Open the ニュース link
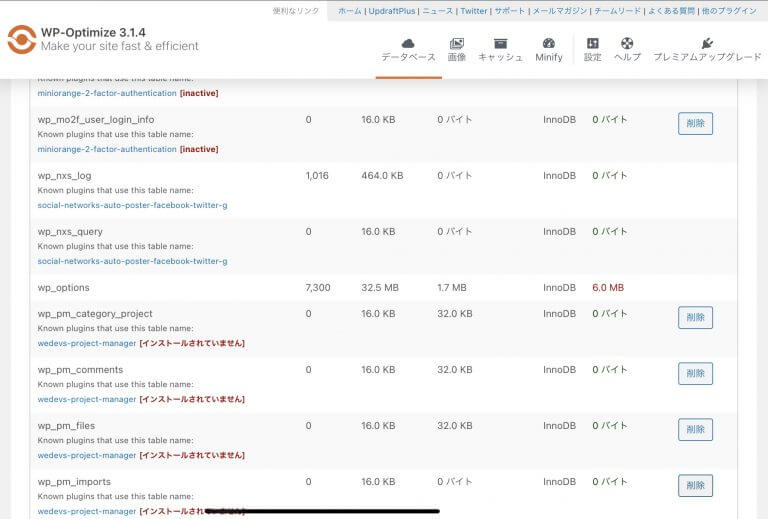Image resolution: width=768 pixels, height=519 pixels. pos(437,11)
